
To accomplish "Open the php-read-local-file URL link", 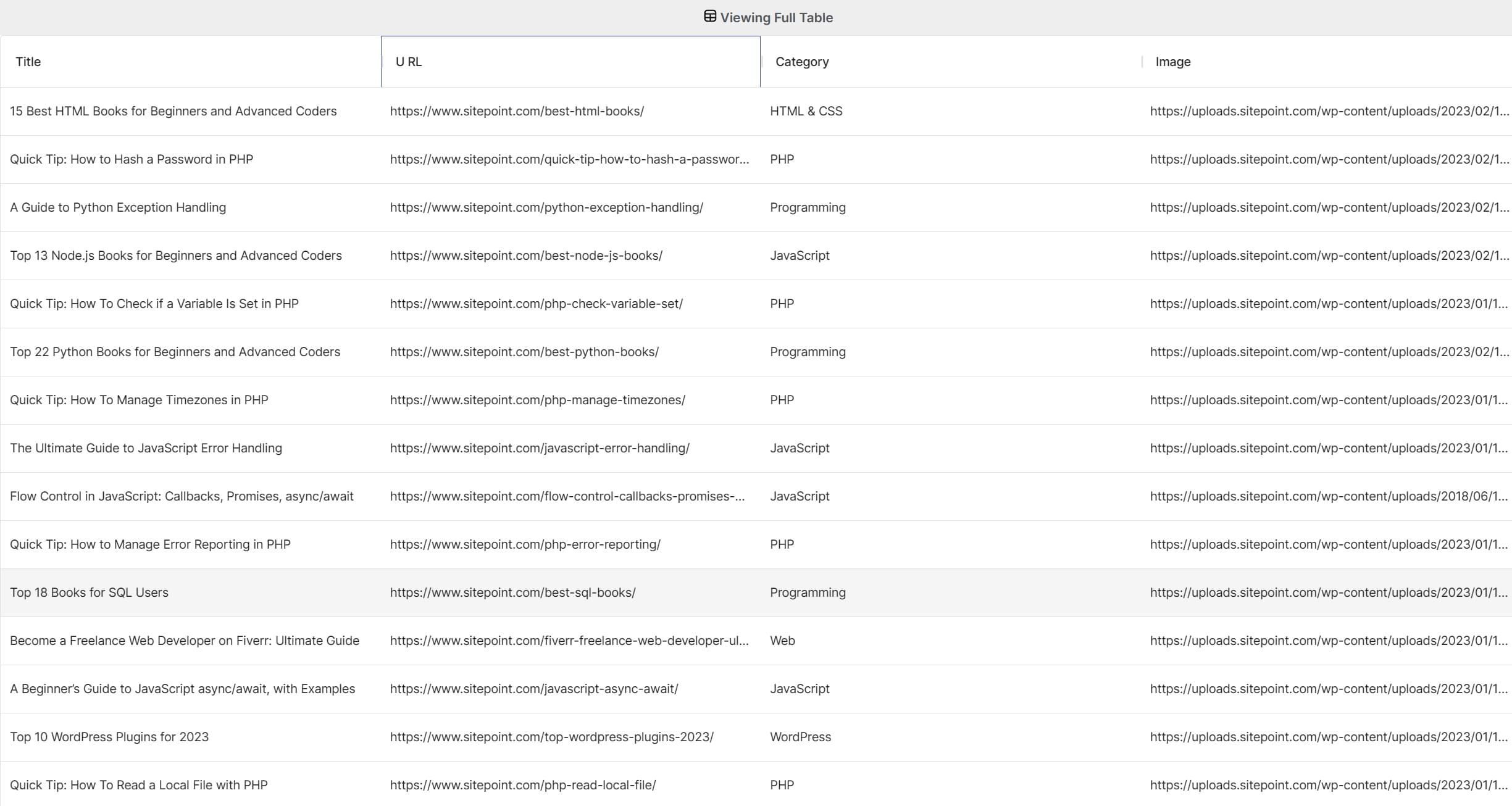I will [x=522, y=785].
